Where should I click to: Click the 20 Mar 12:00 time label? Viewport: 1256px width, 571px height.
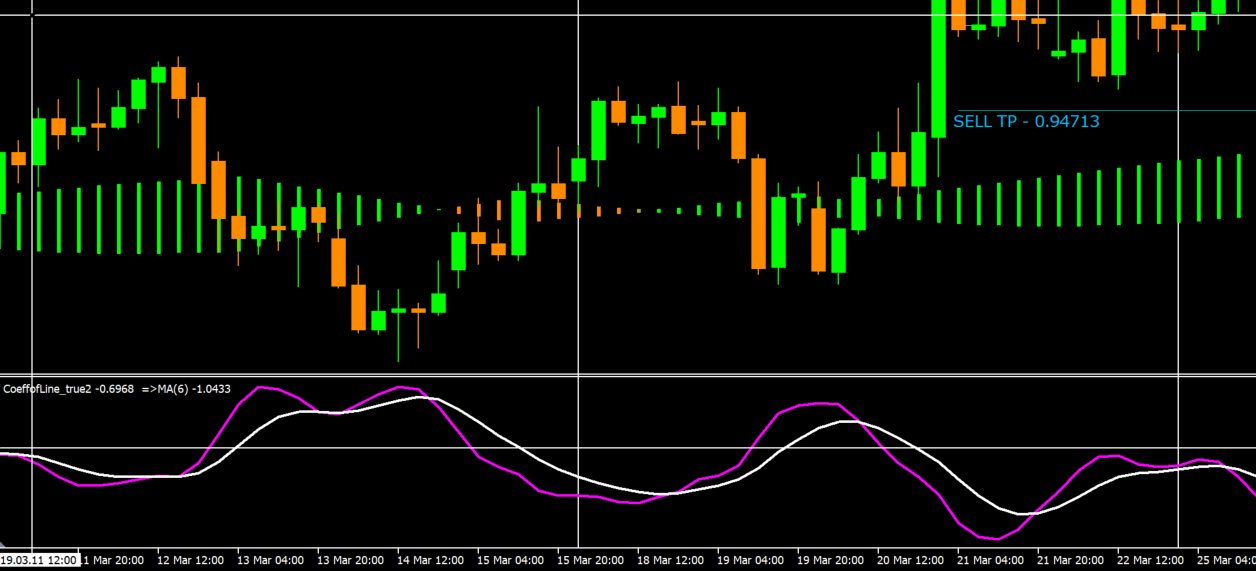(x=911, y=561)
